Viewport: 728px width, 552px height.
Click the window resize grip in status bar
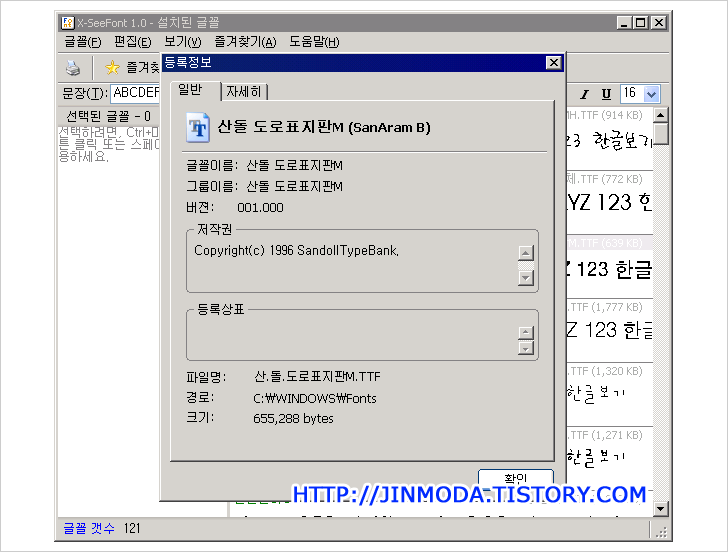(x=661, y=532)
